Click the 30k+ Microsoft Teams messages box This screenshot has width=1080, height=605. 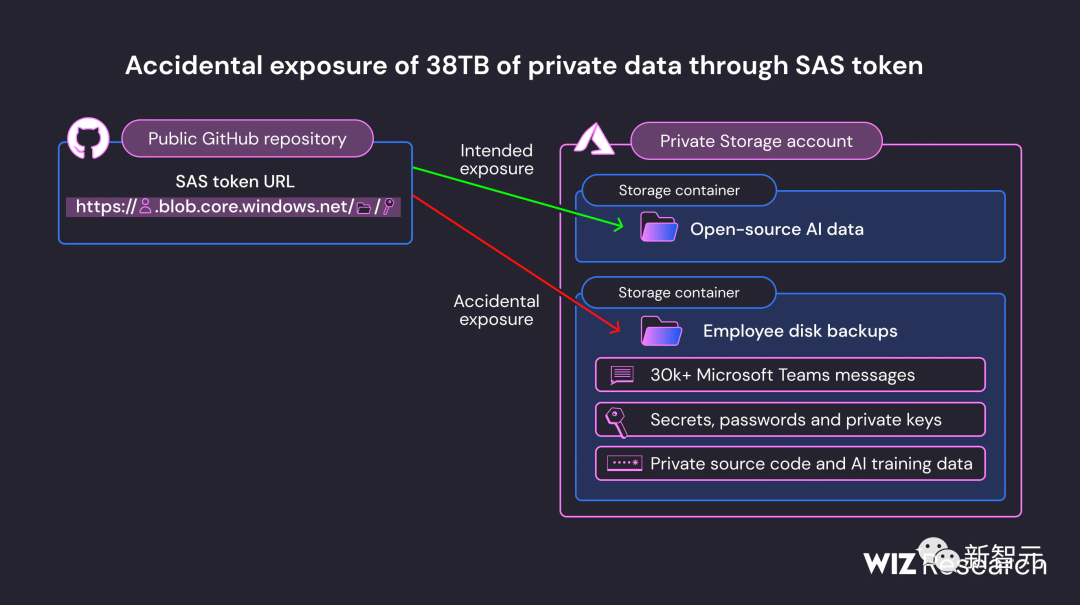790,375
